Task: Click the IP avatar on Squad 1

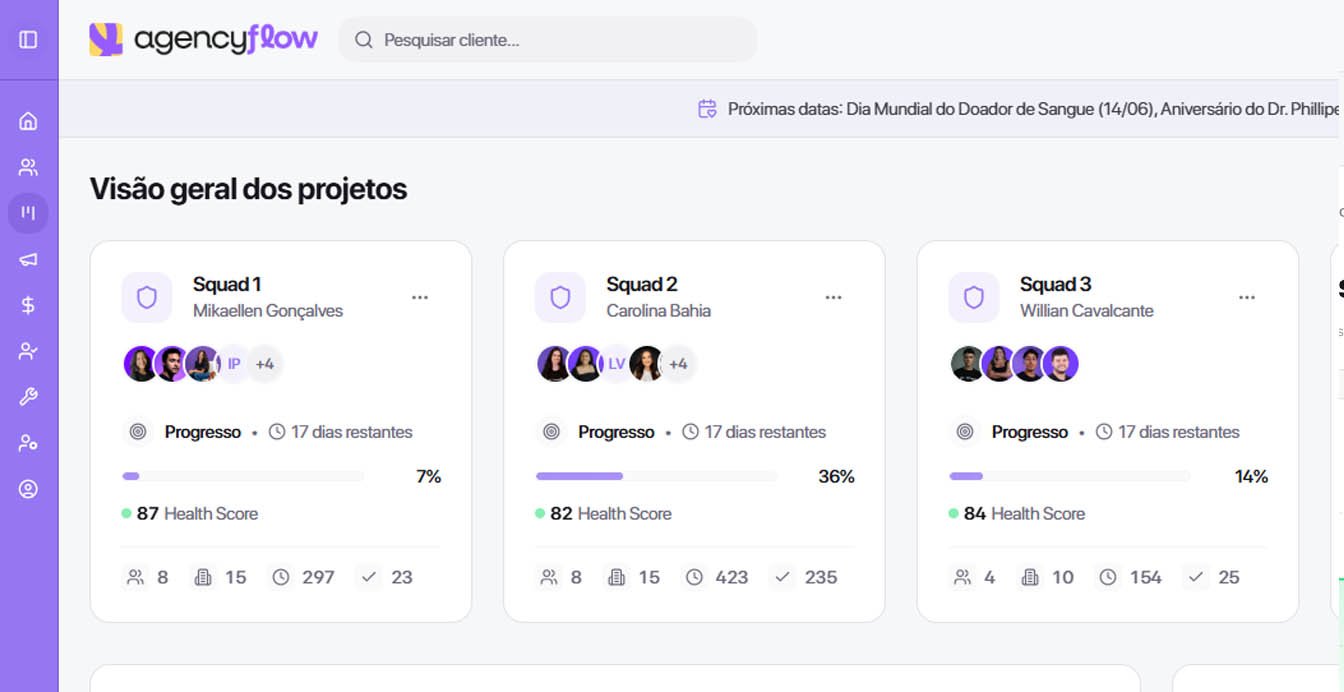Action: (x=234, y=364)
